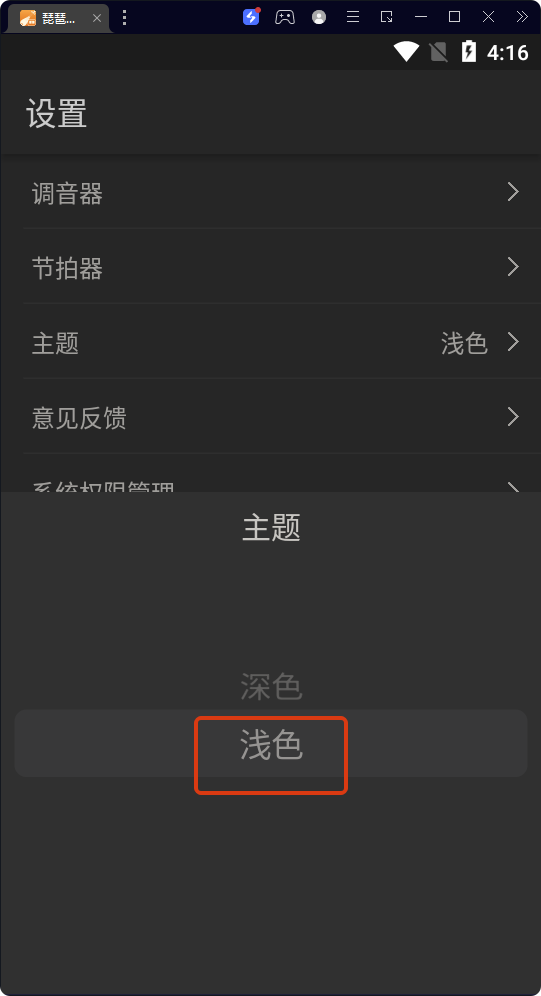Open the 节拍器 settings chevron
The image size is (541, 996).
[x=513, y=266]
